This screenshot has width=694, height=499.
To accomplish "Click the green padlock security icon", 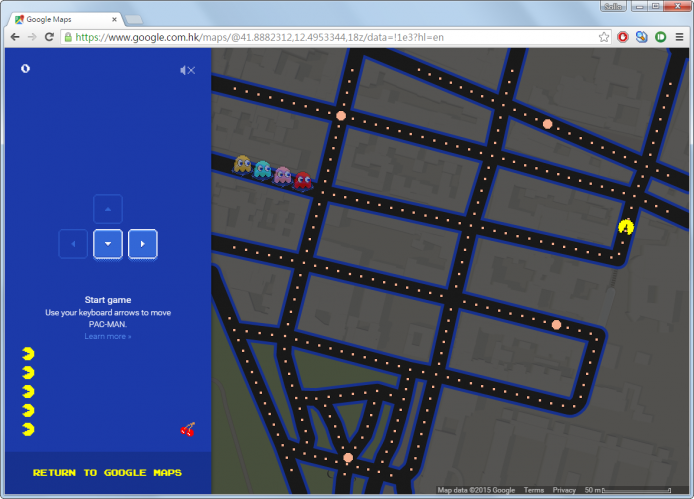I will tap(68, 37).
